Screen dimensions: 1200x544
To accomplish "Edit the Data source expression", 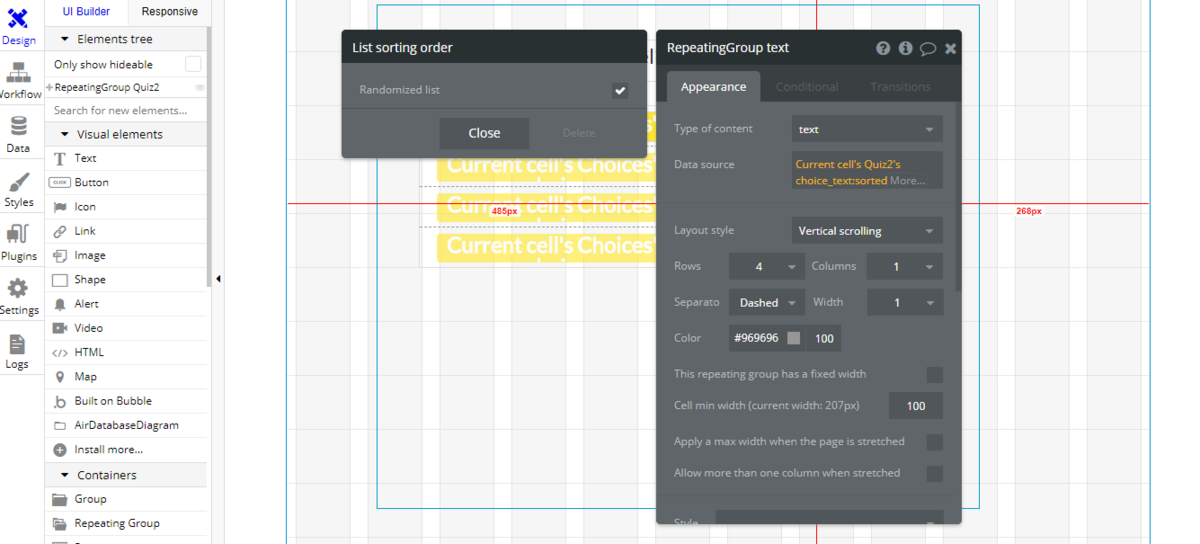I will (867, 170).
